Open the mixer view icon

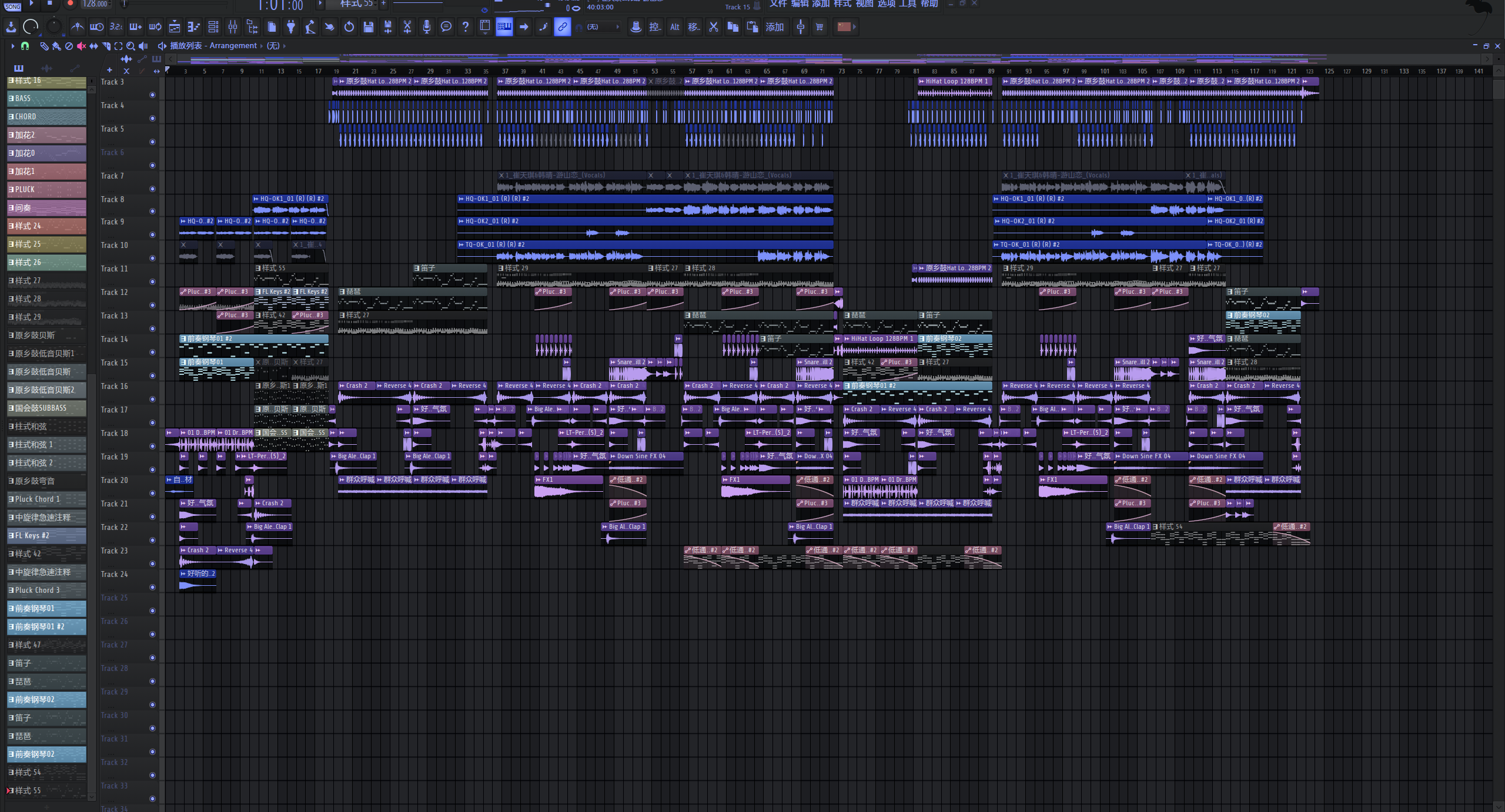[233, 27]
